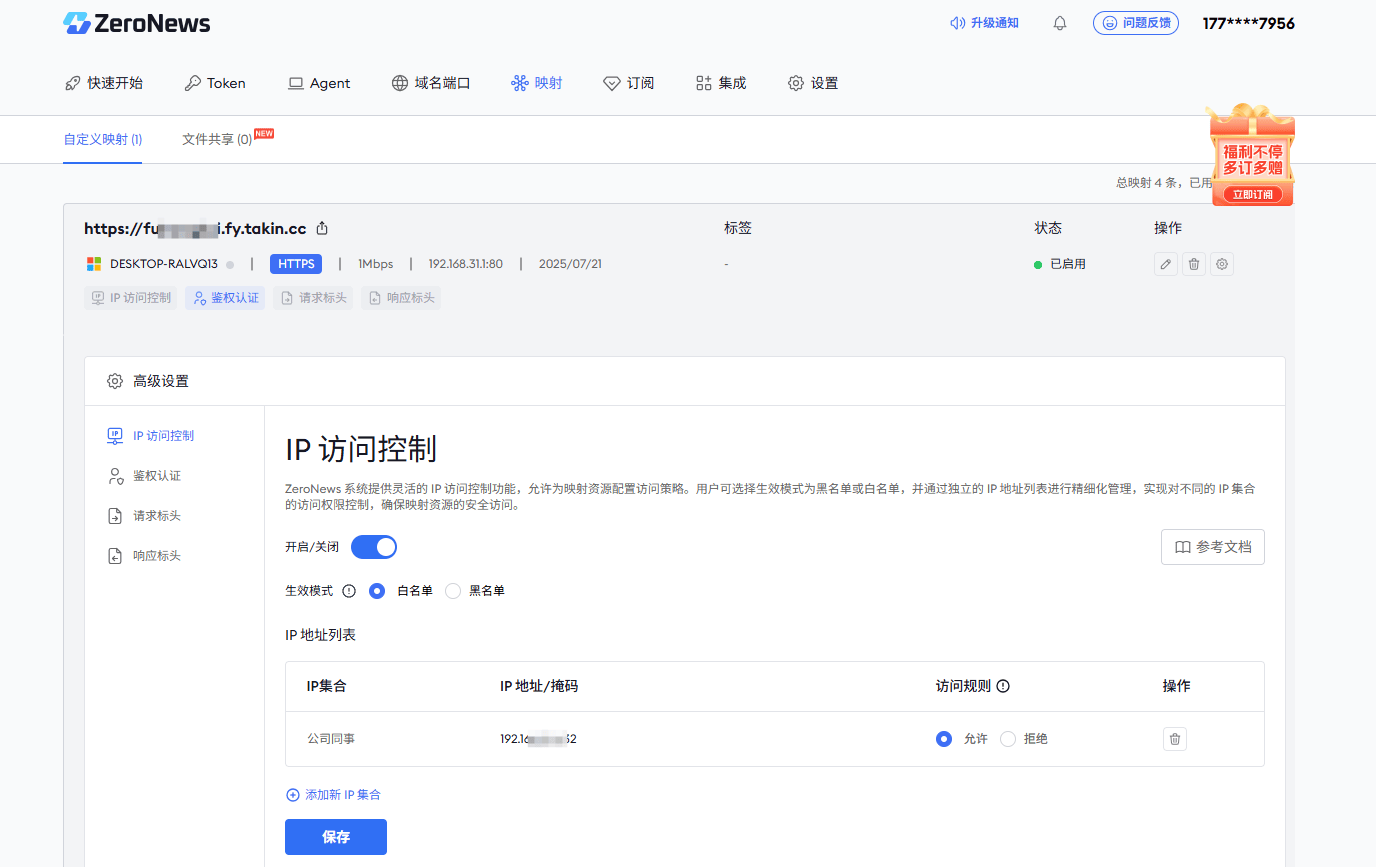Click the info icon next to 访问规则

tap(1003, 686)
